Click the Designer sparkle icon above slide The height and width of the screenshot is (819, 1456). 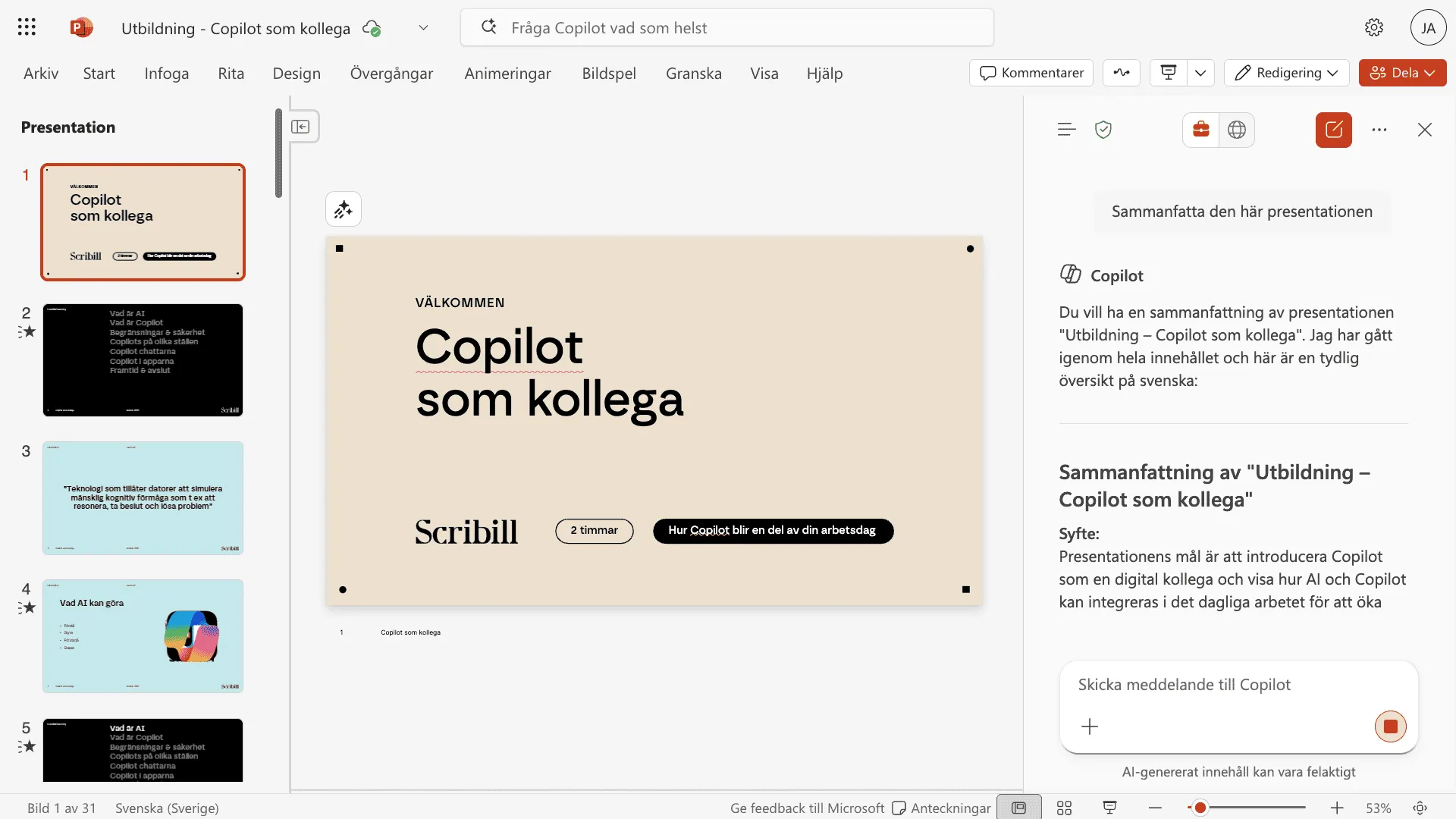click(344, 209)
